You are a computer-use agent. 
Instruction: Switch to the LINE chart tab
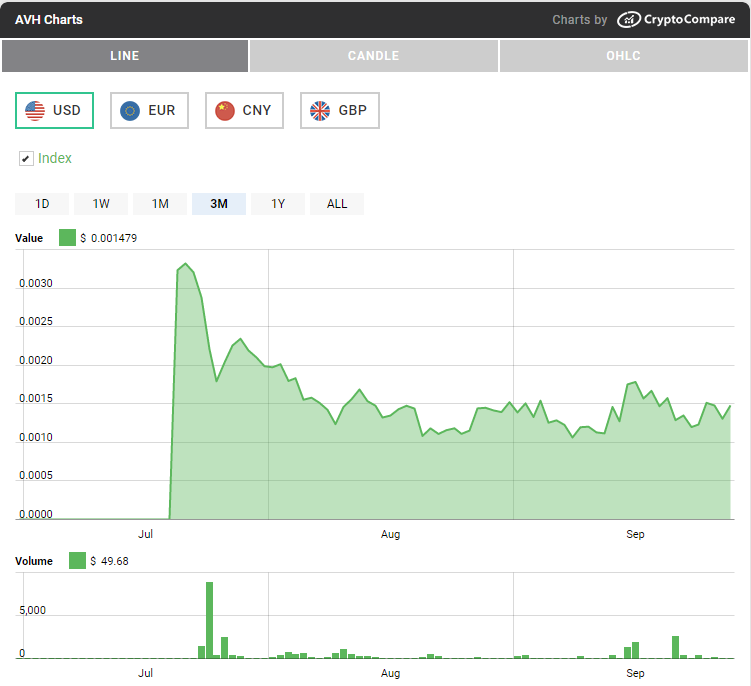pyautogui.click(x=125, y=56)
